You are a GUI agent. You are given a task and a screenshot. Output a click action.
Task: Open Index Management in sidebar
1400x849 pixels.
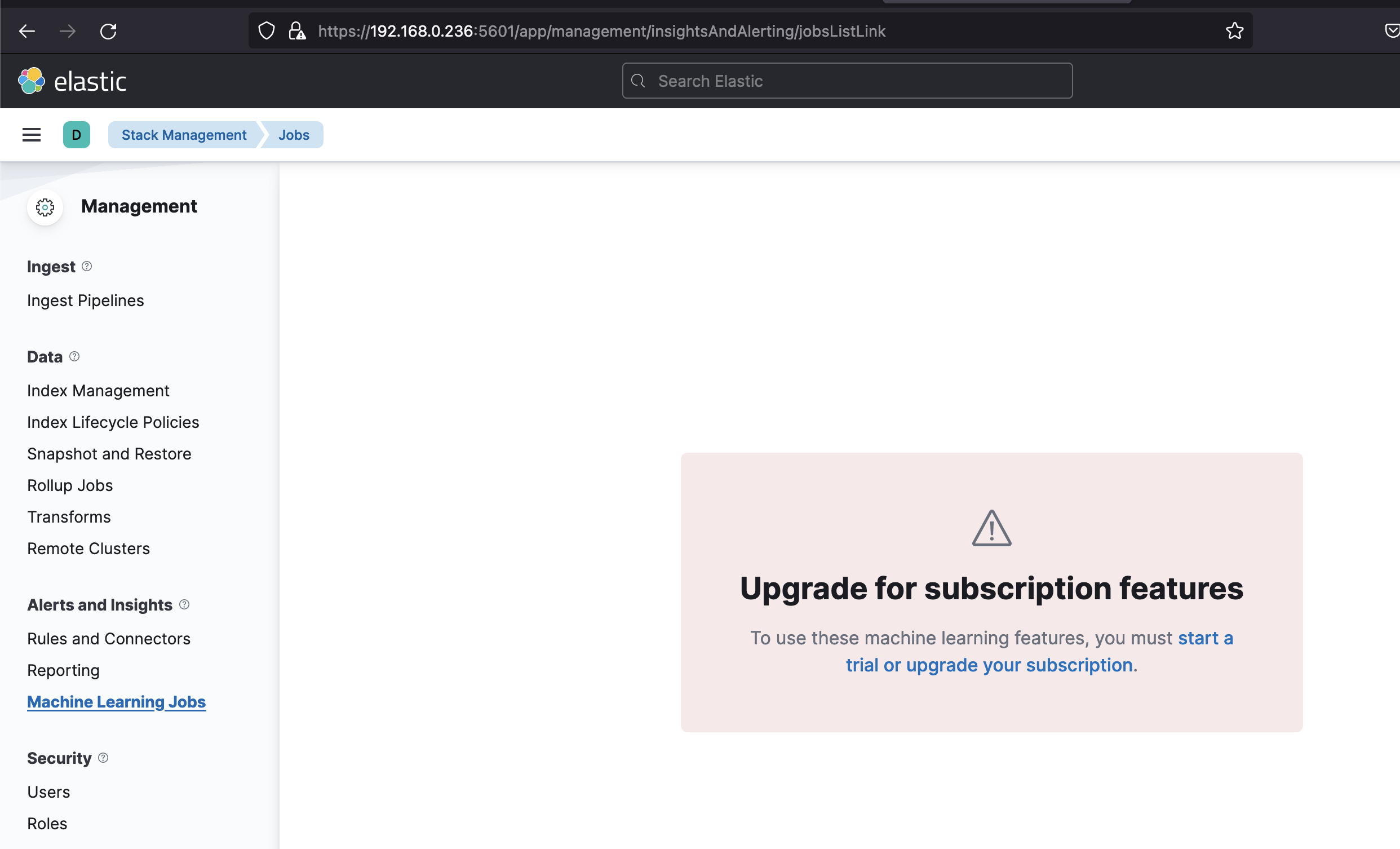(x=98, y=391)
